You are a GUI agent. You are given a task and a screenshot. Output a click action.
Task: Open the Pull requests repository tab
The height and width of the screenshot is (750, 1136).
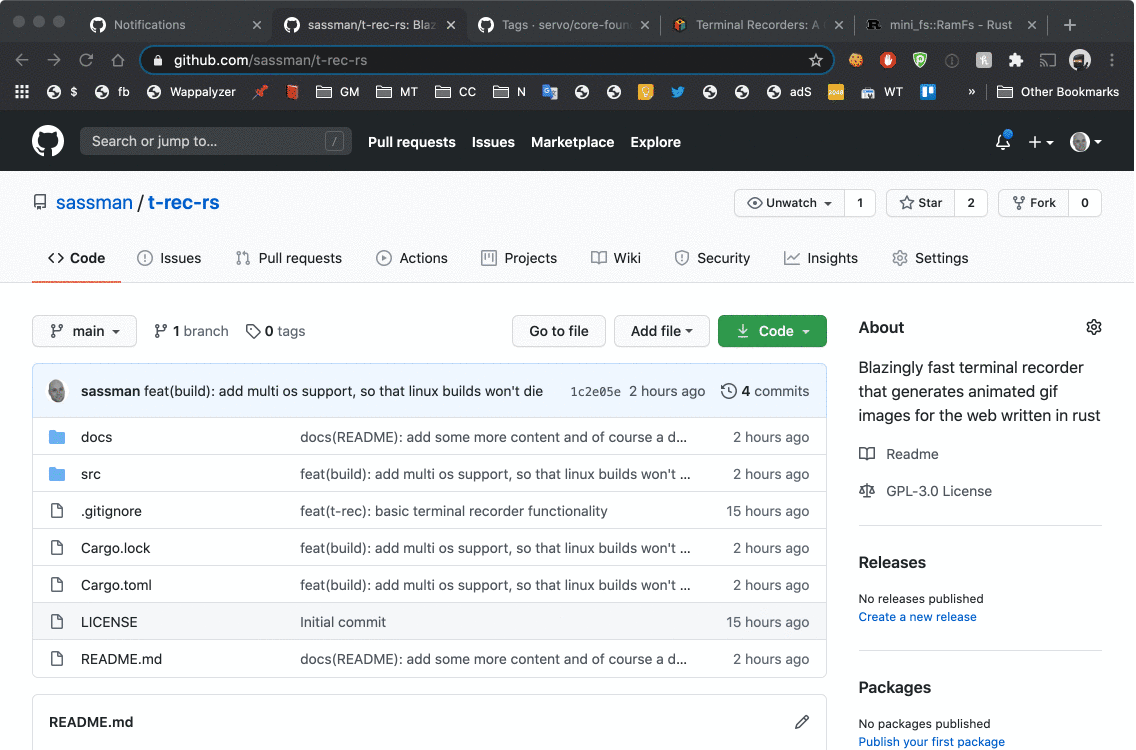pyautogui.click(x=288, y=258)
